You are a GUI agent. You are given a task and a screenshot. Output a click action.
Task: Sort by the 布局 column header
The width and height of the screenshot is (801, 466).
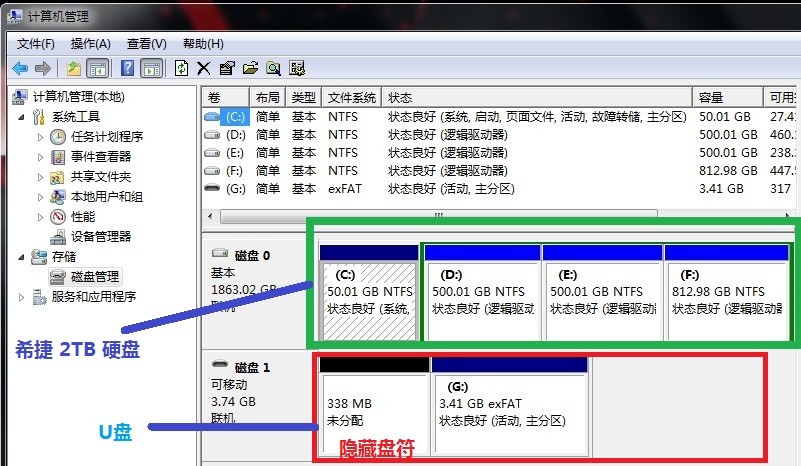coord(268,98)
